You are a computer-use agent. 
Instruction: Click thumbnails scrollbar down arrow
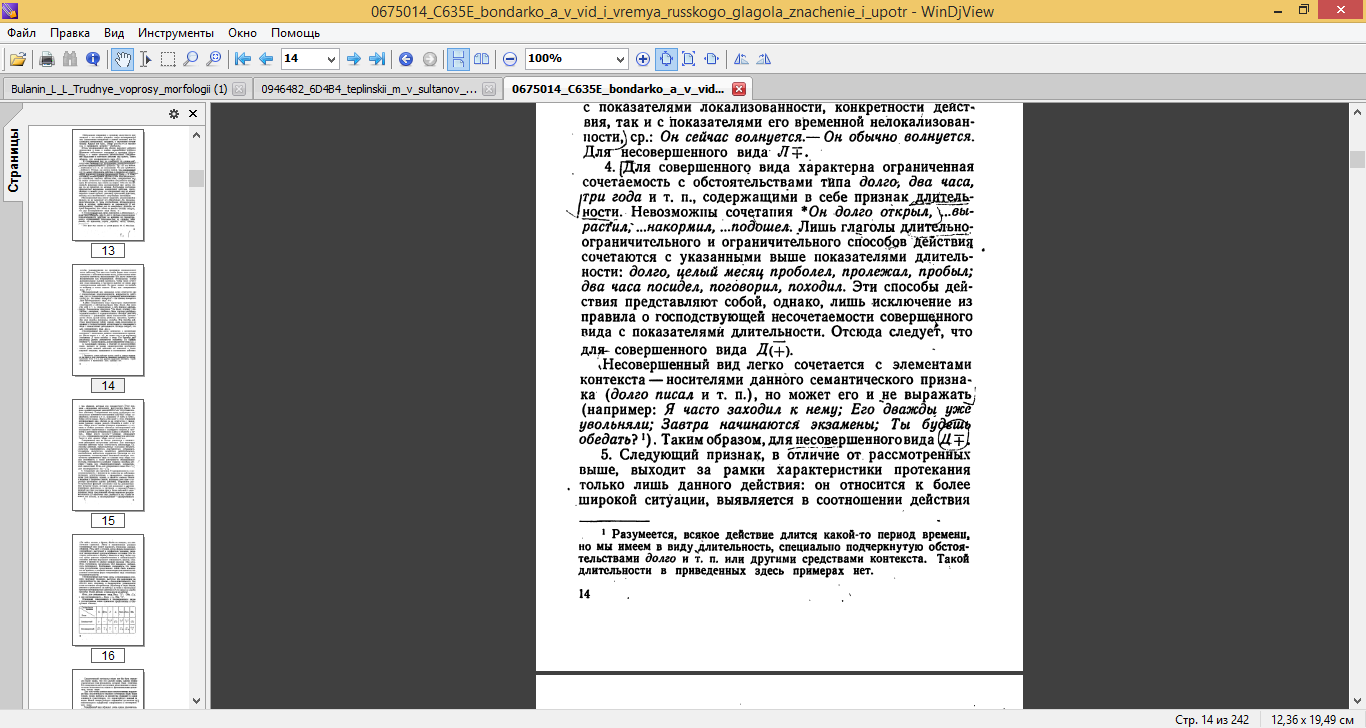click(196, 702)
